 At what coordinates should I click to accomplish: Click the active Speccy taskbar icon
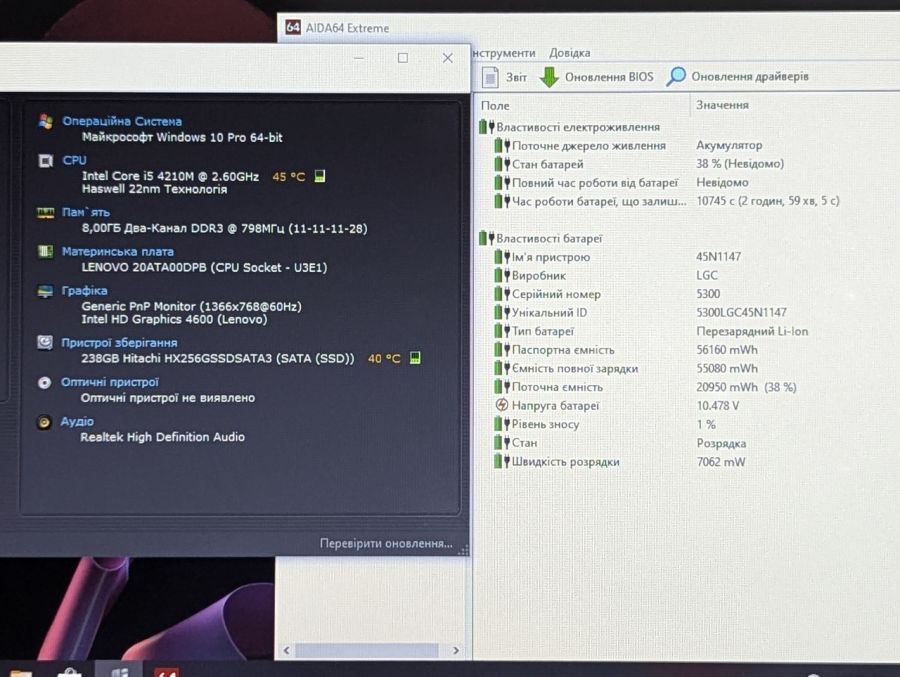pyautogui.click(x=119, y=671)
